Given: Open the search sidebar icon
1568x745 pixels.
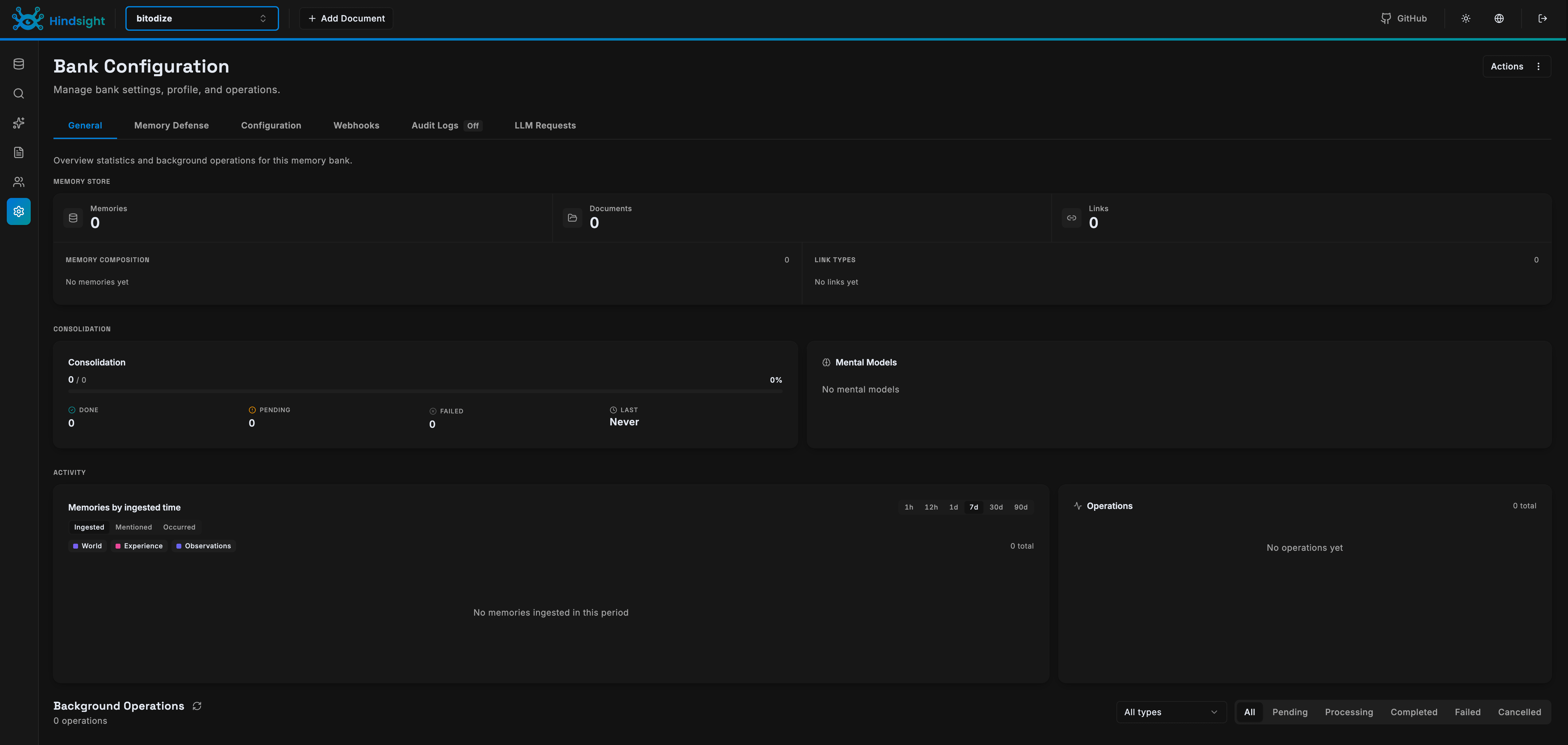Looking at the screenshot, I should [x=19, y=93].
